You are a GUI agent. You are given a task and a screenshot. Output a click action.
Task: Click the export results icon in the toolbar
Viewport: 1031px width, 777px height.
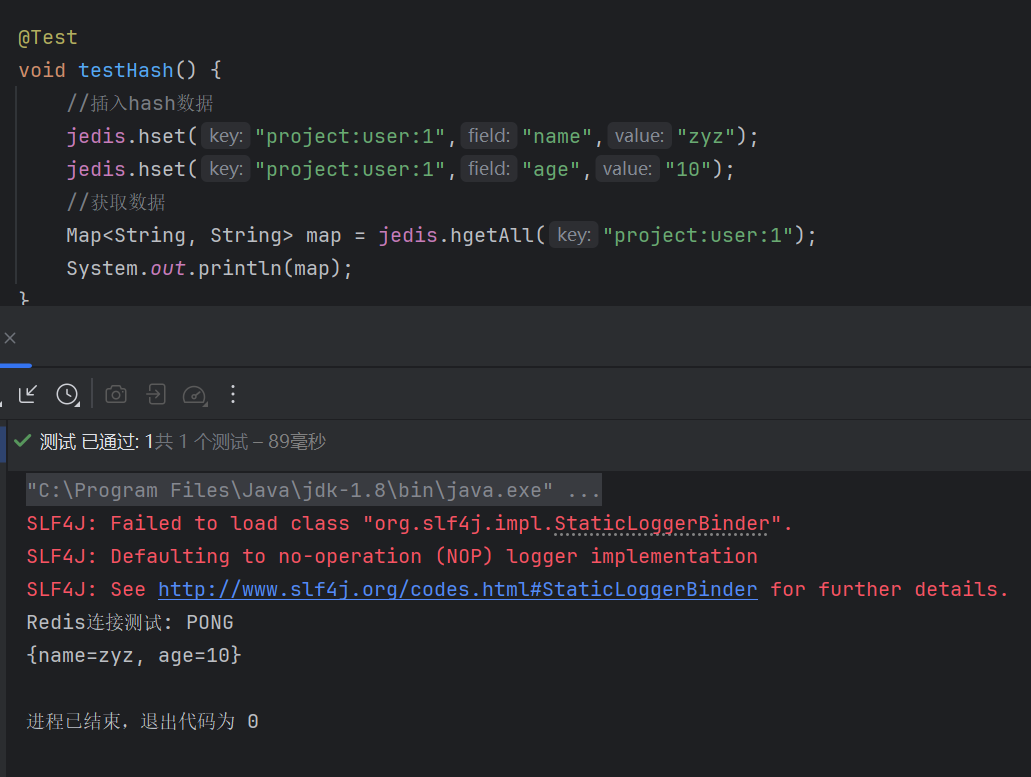pyautogui.click(x=156, y=394)
